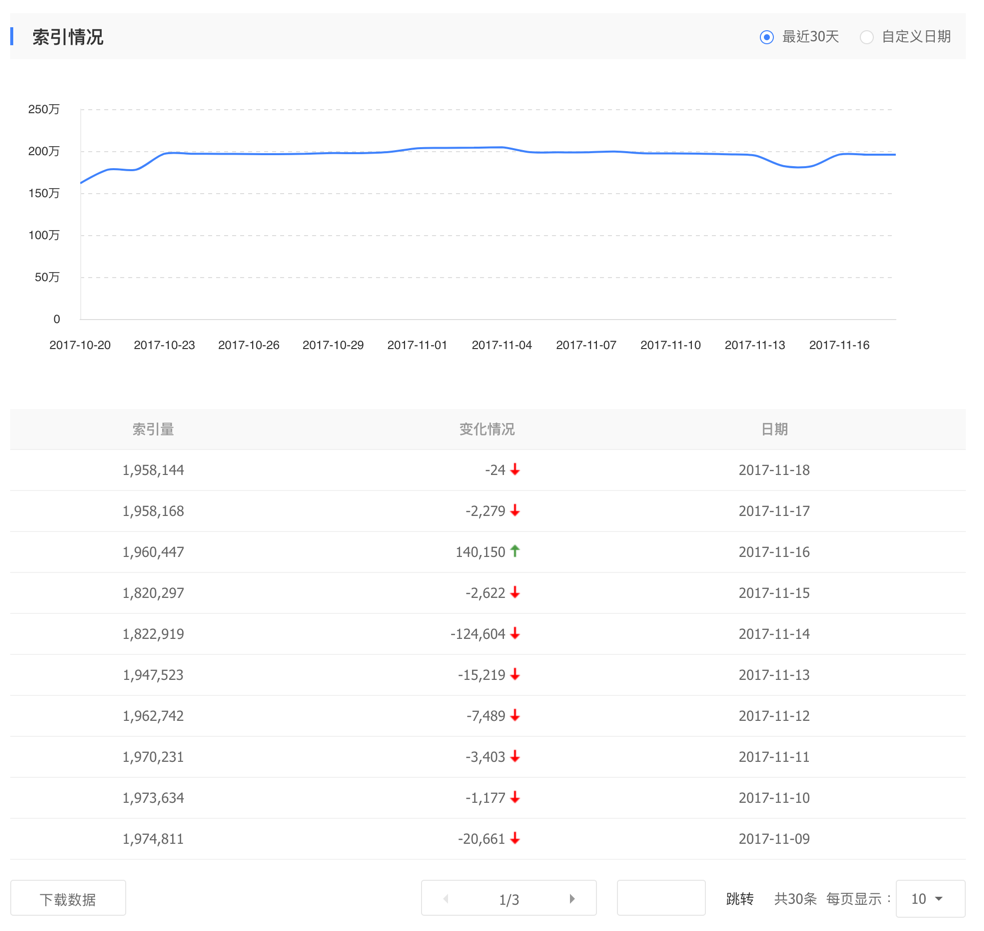Click the 1,960,447 index value row
Viewport: 984px width, 931px height.
(x=153, y=552)
